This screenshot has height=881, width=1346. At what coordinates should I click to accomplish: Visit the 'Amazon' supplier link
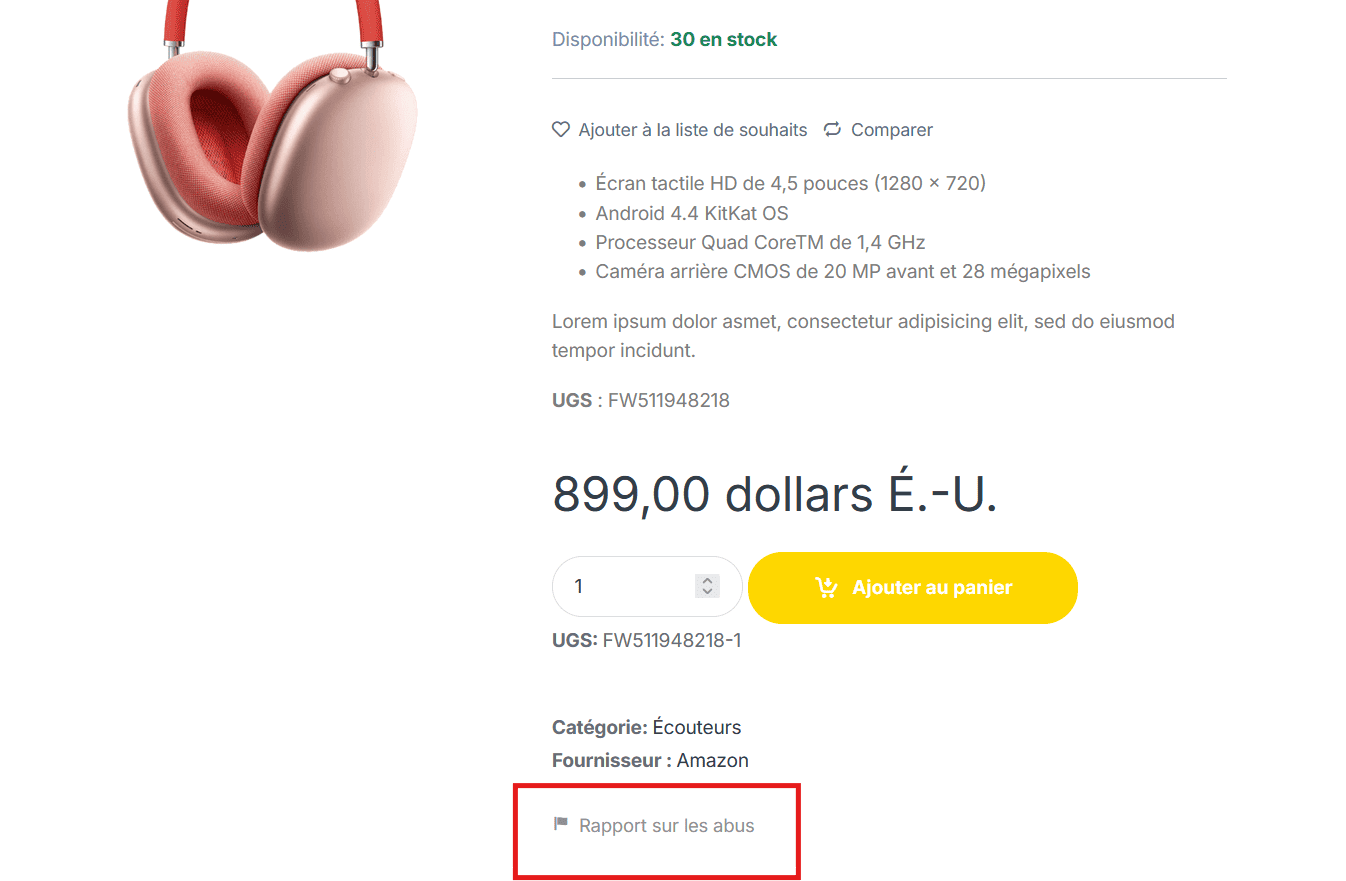pyautogui.click(x=713, y=760)
